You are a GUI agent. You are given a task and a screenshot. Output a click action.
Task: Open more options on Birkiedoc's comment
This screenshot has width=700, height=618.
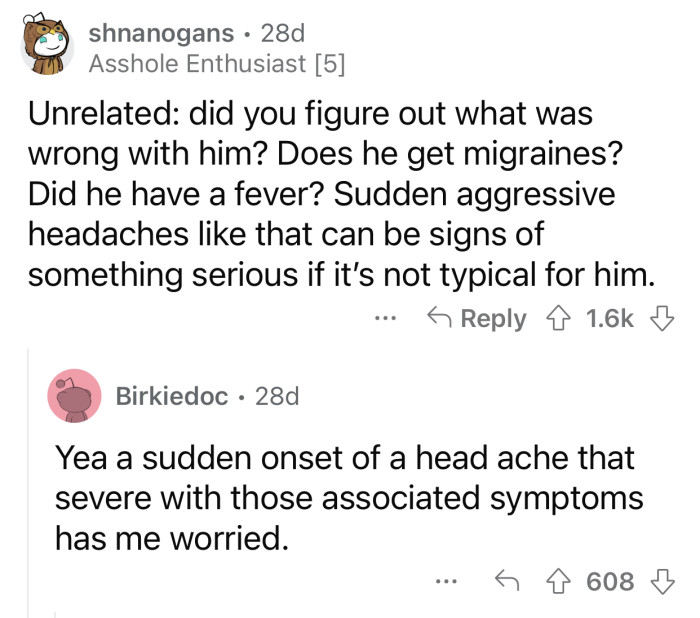tap(448, 582)
